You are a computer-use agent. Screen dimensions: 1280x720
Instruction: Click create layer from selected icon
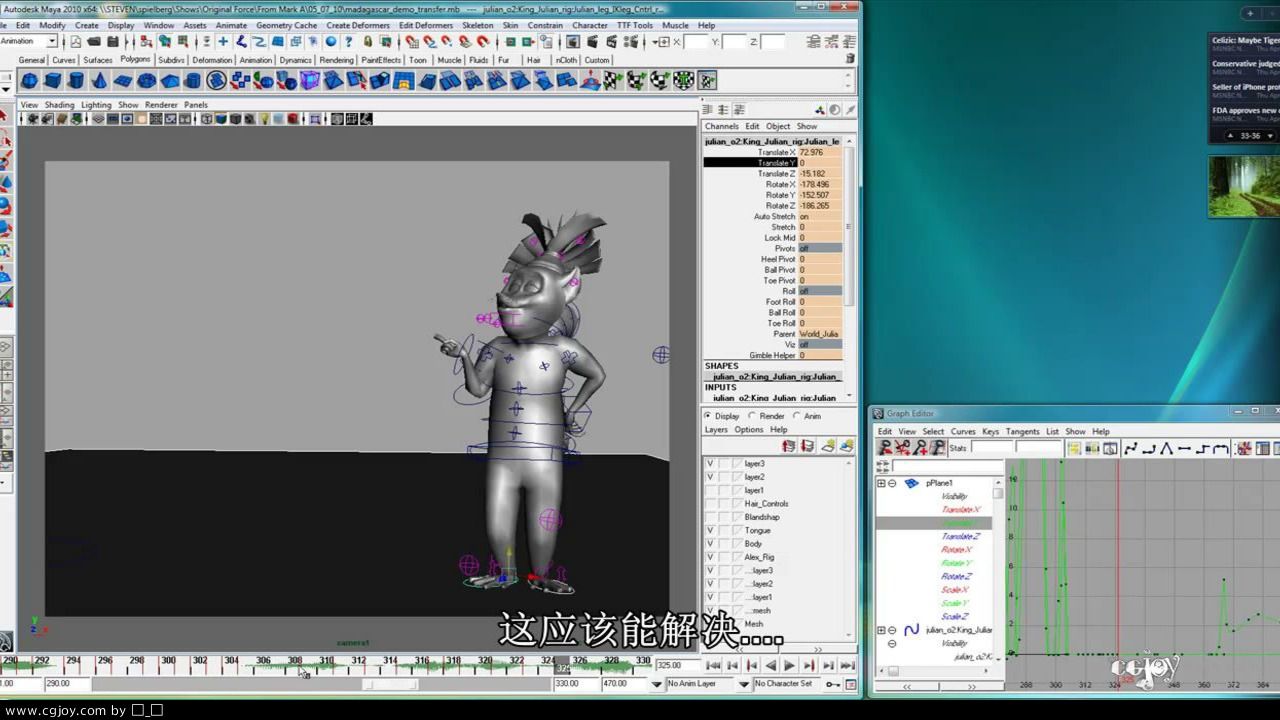click(846, 446)
